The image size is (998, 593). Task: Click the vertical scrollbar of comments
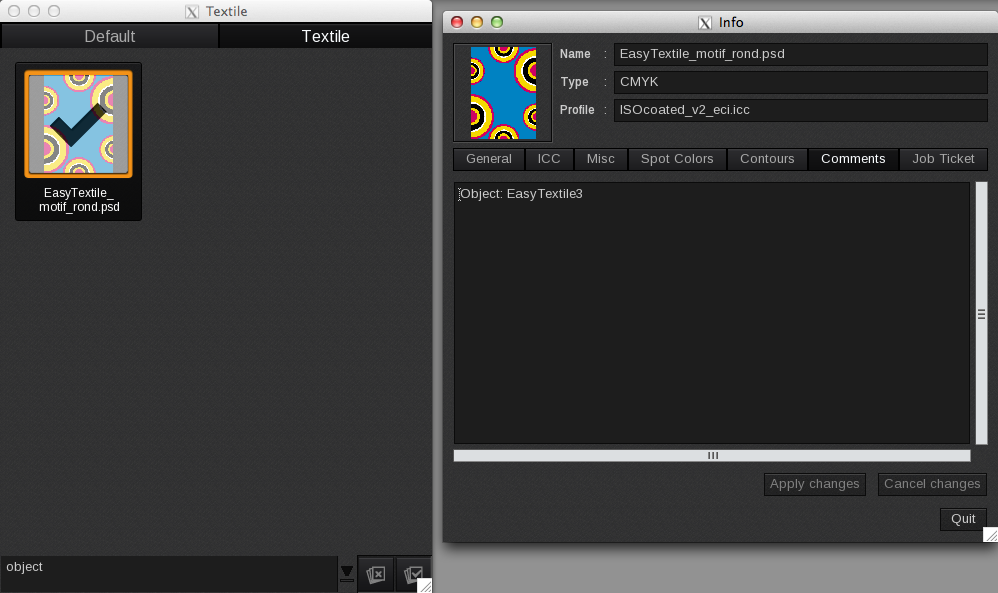point(981,312)
